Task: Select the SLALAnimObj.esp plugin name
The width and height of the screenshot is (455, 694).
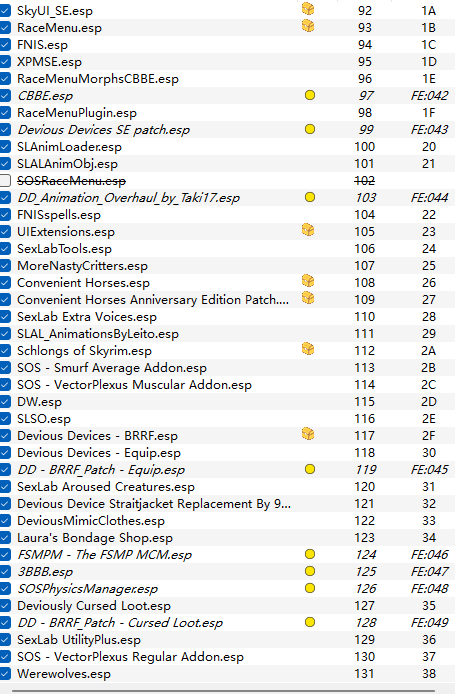Action: tap(67, 164)
